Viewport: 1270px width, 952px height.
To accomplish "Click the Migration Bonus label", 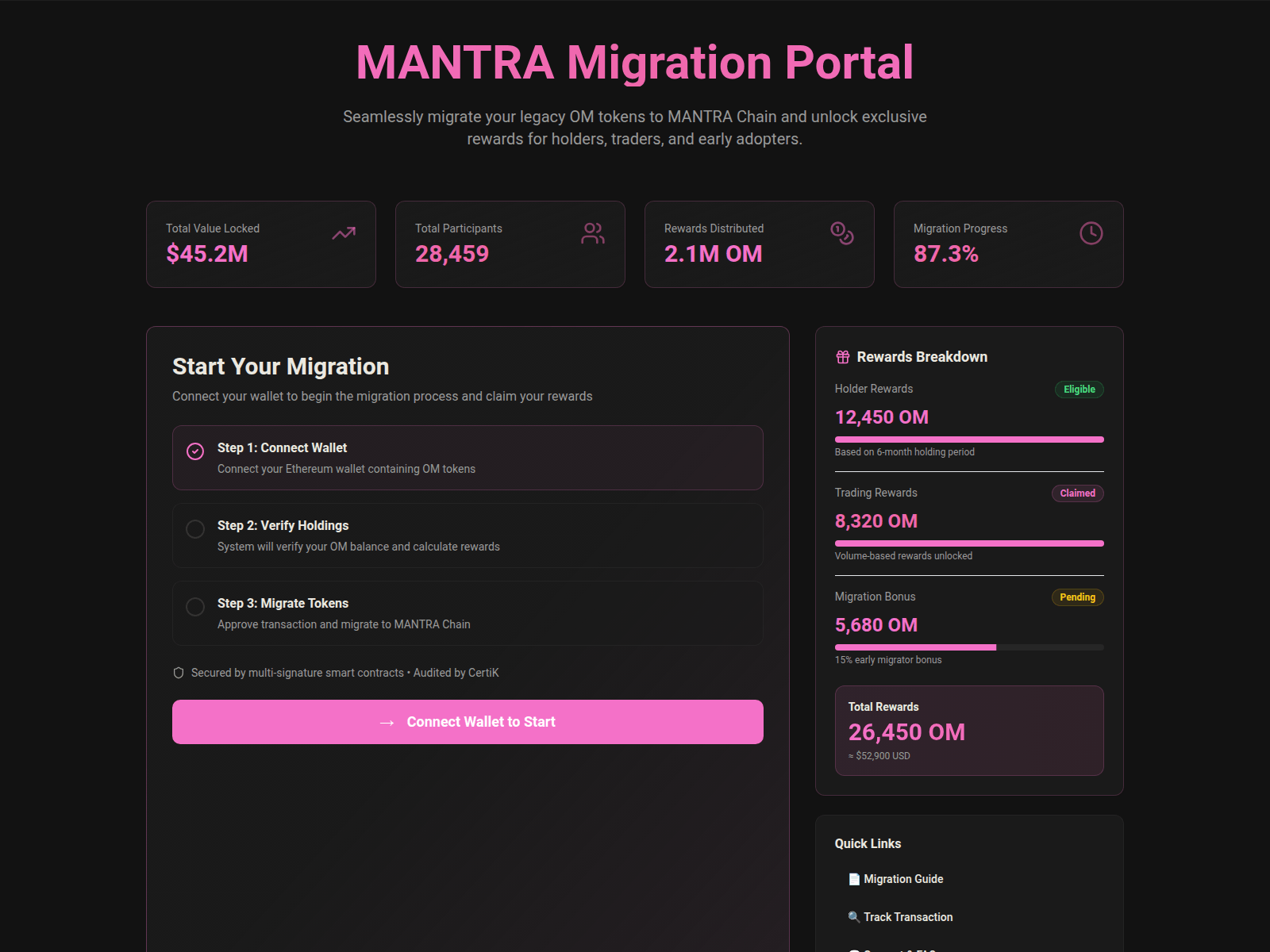I will pos(875,597).
